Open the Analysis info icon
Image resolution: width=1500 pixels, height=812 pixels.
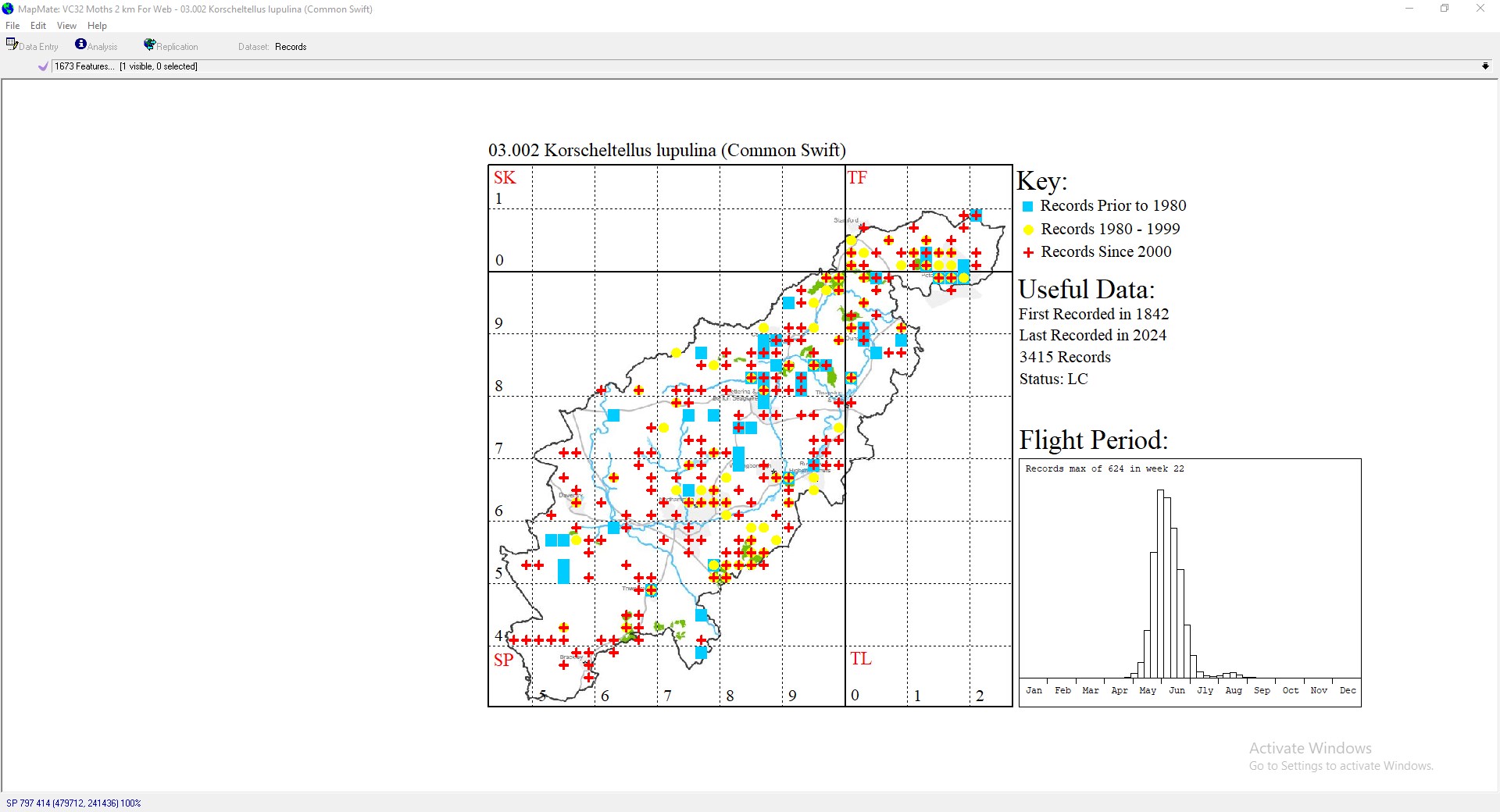click(x=80, y=45)
